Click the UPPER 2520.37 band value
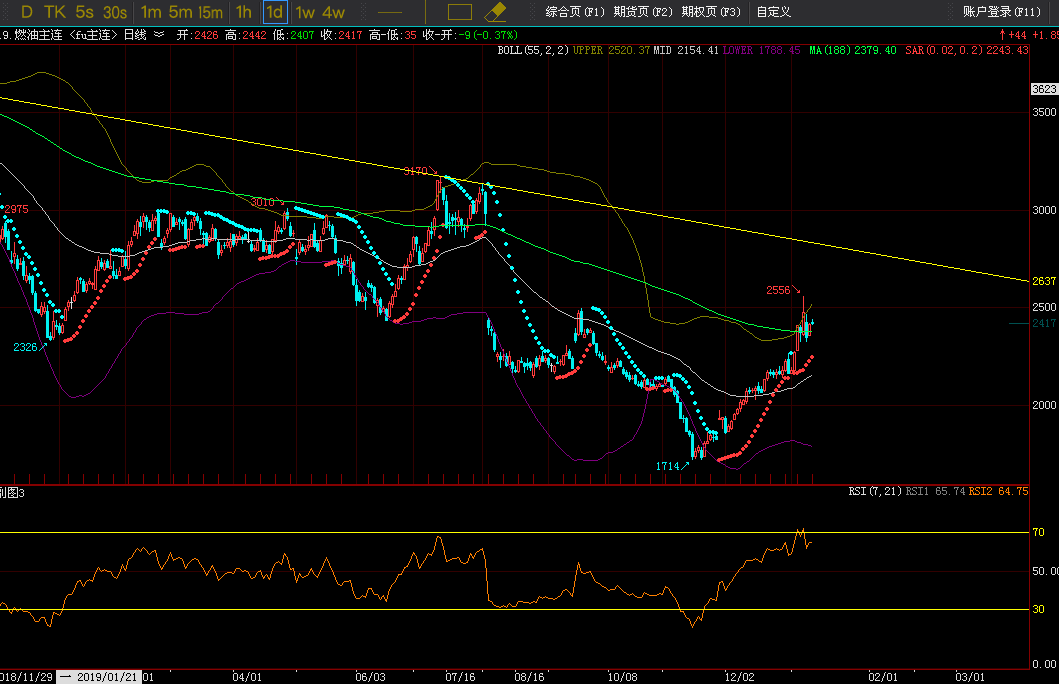 (611, 50)
